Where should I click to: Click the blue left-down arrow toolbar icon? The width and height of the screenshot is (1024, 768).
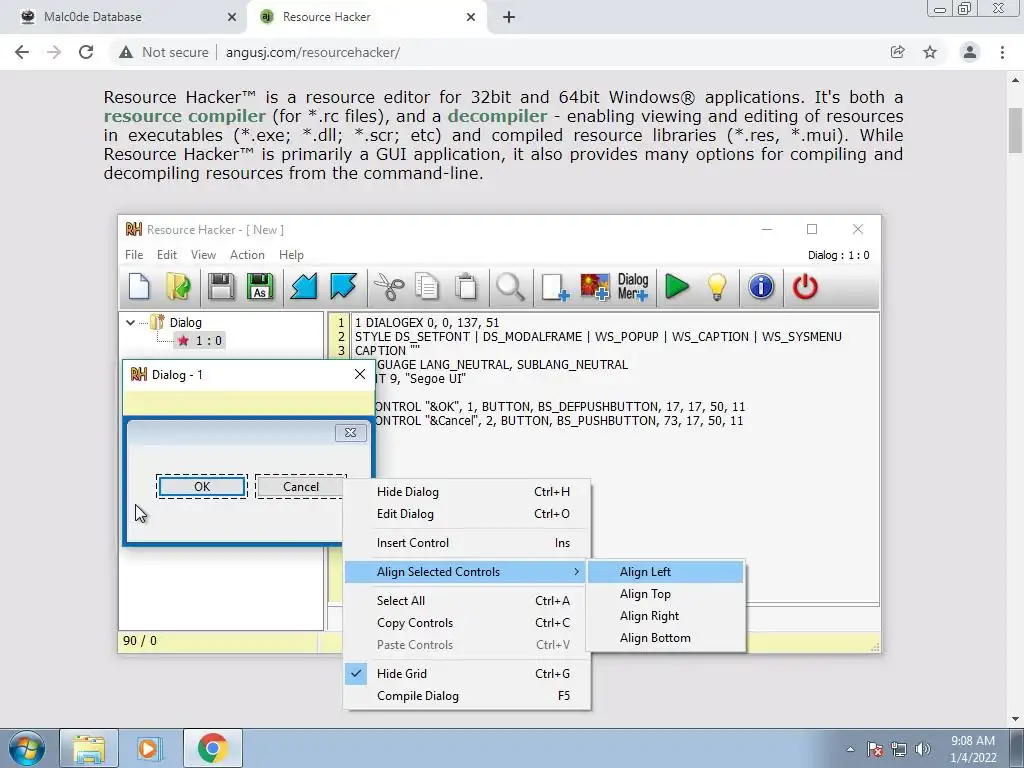(x=304, y=287)
